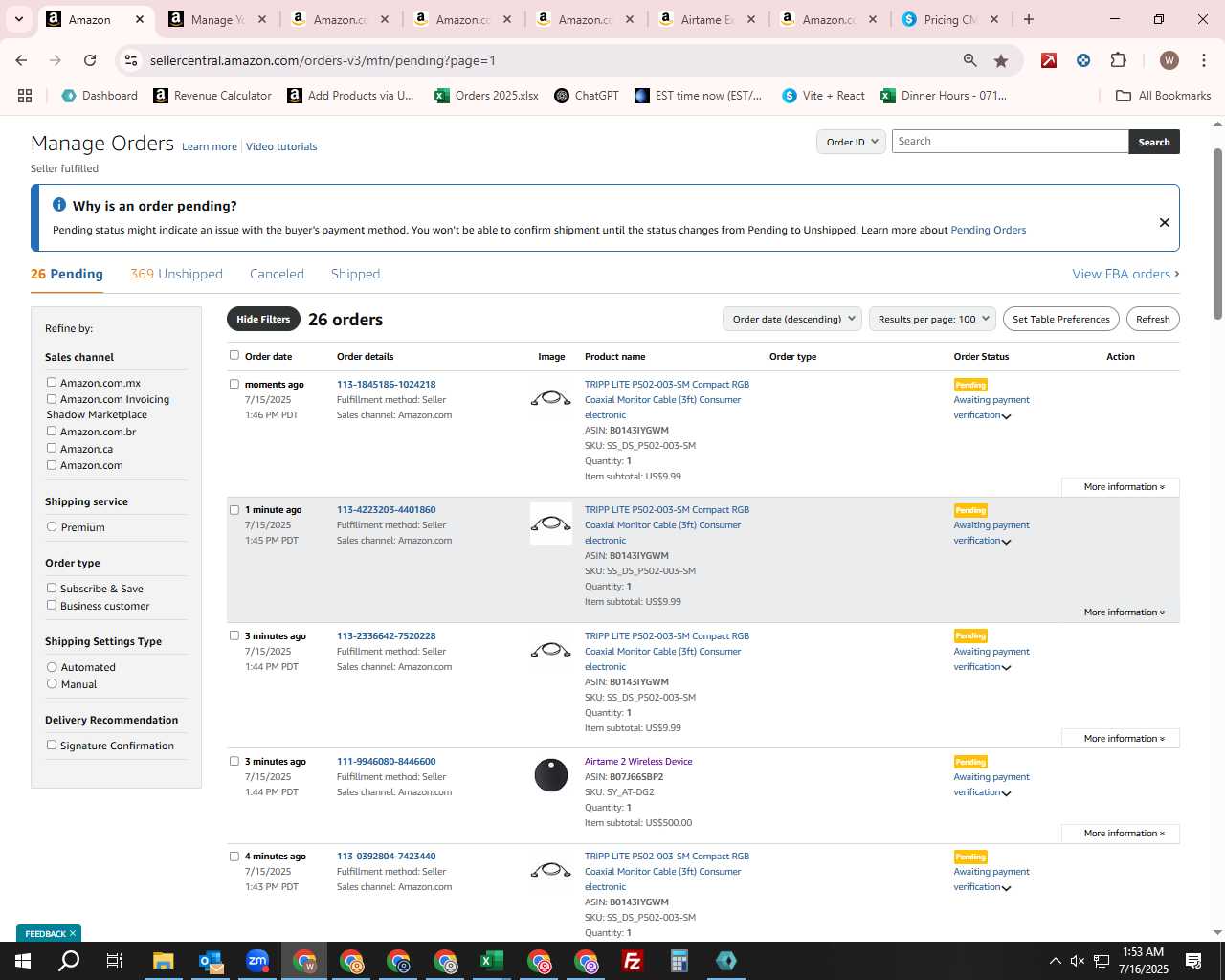Open order 111-9946080-8446600 link

386,762
